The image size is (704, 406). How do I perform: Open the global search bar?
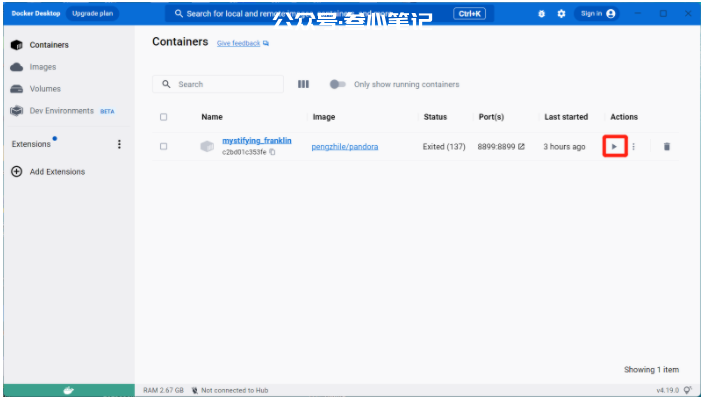(x=330, y=13)
